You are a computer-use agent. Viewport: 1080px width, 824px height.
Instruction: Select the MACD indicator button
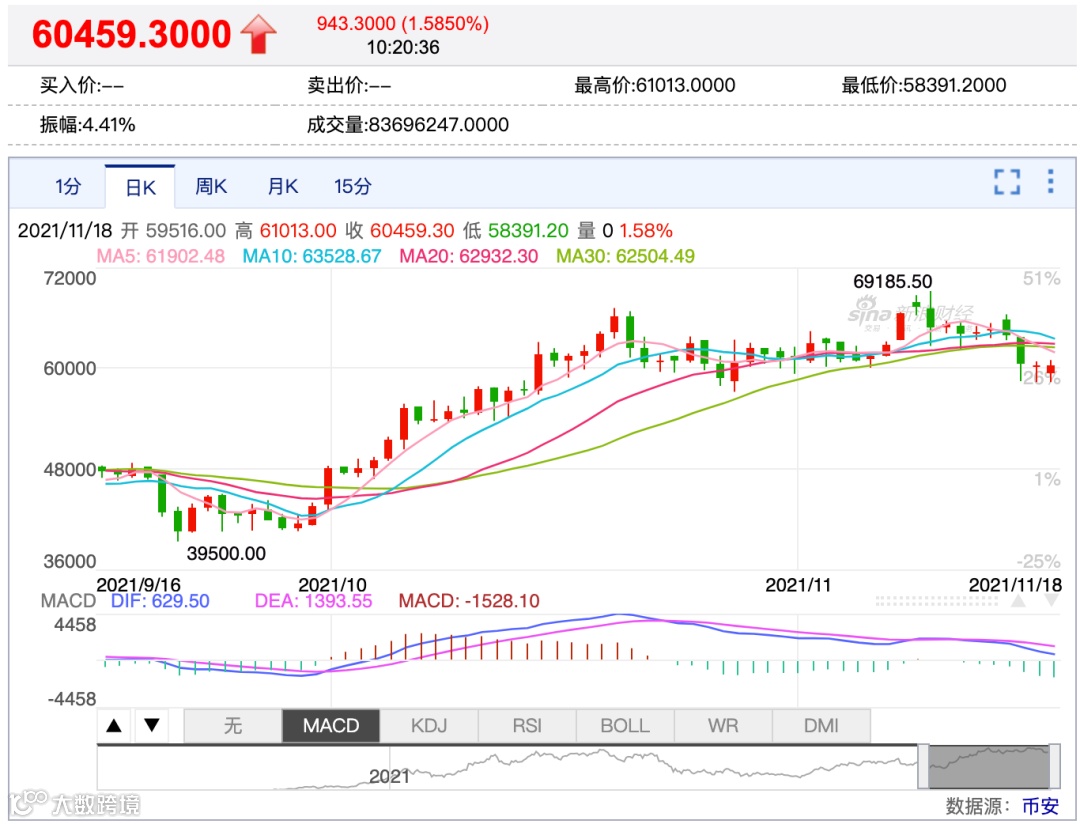331,726
